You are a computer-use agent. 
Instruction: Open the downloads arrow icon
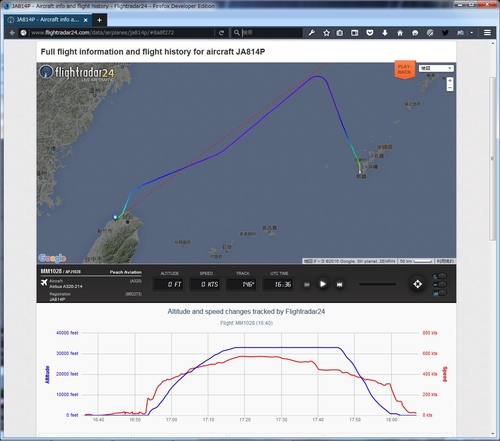[x=385, y=33]
